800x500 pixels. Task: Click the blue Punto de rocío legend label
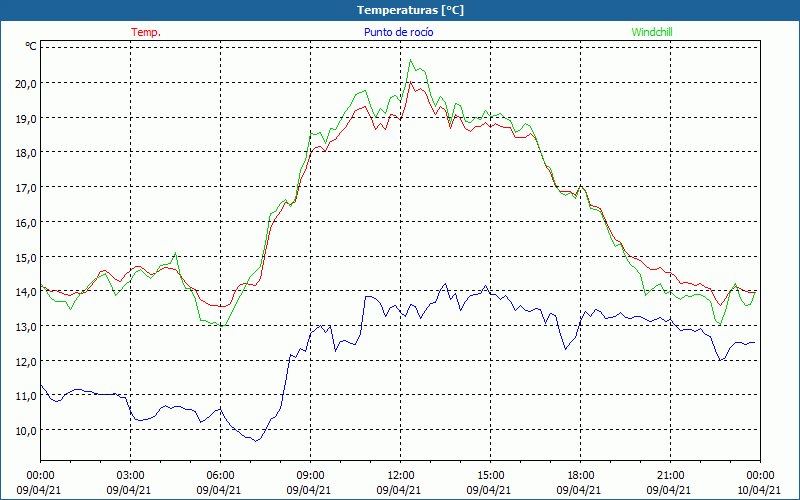click(398, 32)
